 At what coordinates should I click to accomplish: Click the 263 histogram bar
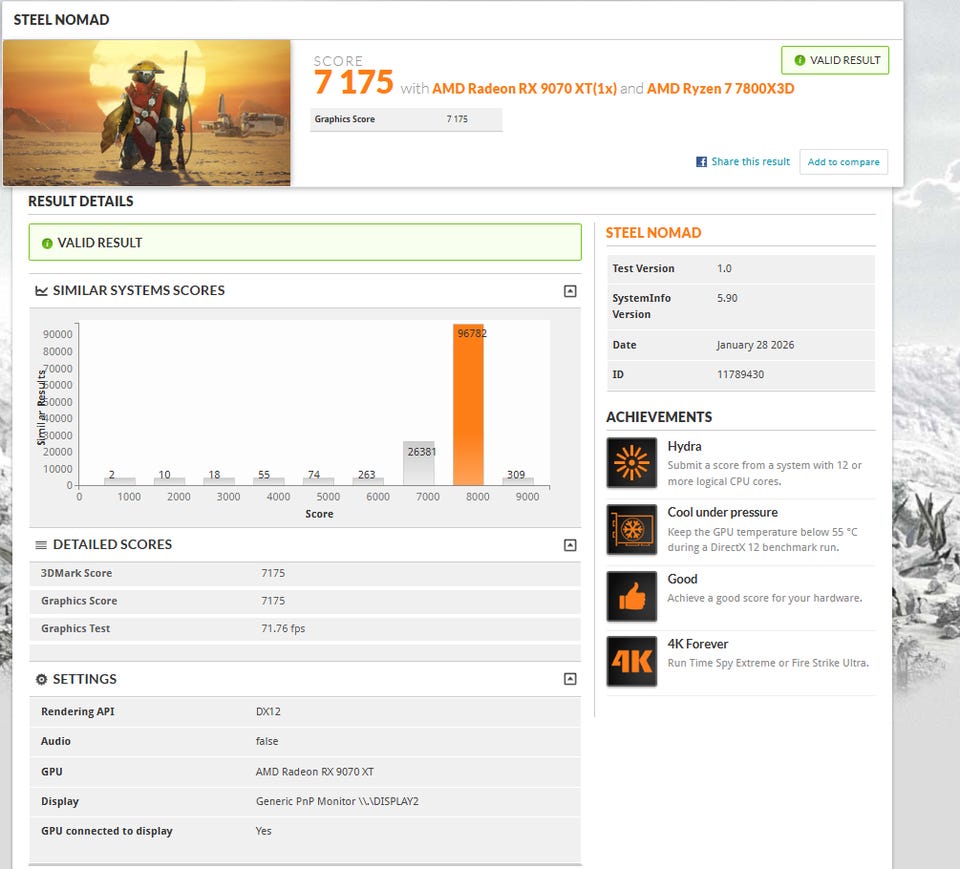(x=369, y=481)
